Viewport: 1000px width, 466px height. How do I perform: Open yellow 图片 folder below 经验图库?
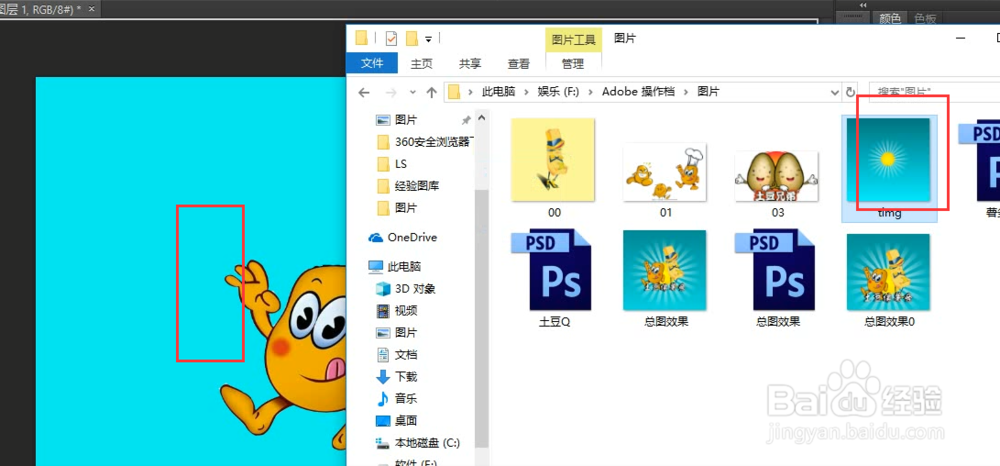tap(406, 207)
